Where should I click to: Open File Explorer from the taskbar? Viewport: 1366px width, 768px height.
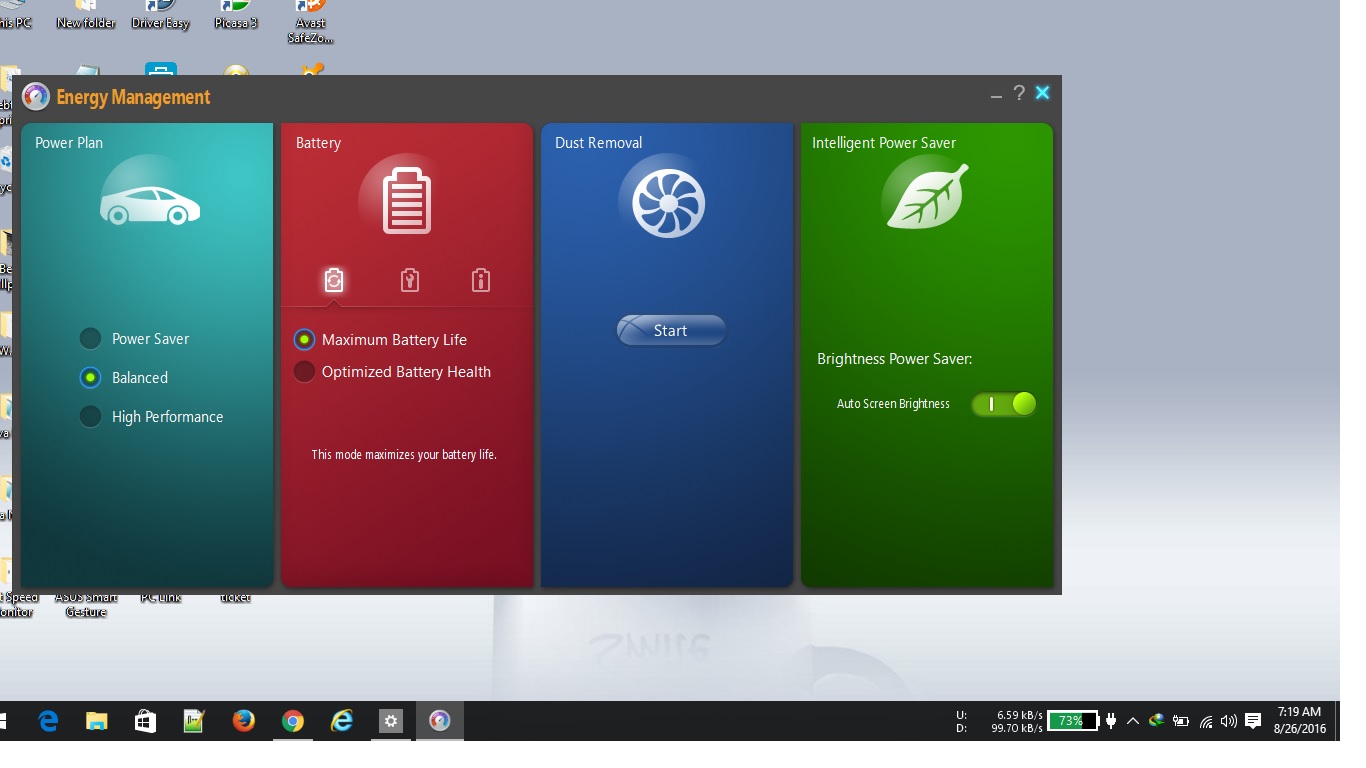point(96,721)
